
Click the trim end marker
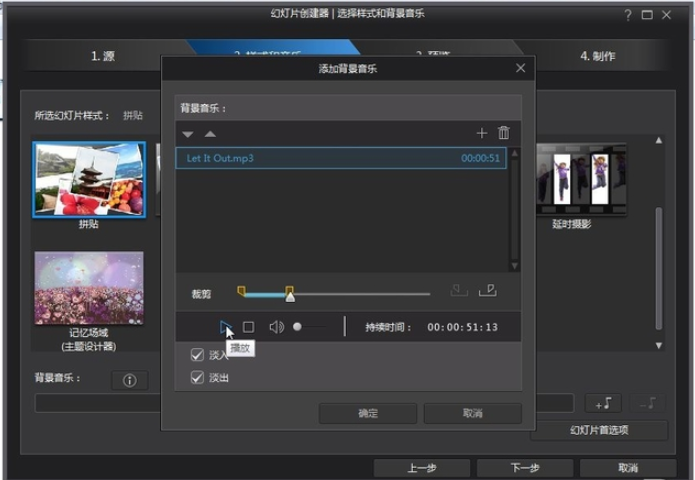pos(289,289)
